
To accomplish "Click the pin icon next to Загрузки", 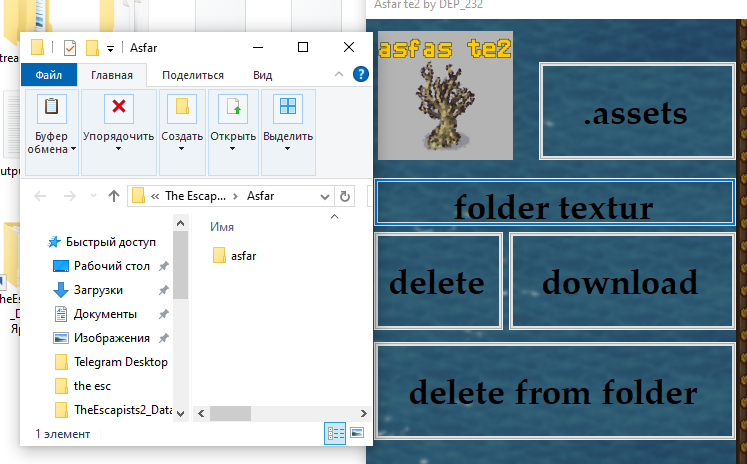I will click(x=164, y=290).
